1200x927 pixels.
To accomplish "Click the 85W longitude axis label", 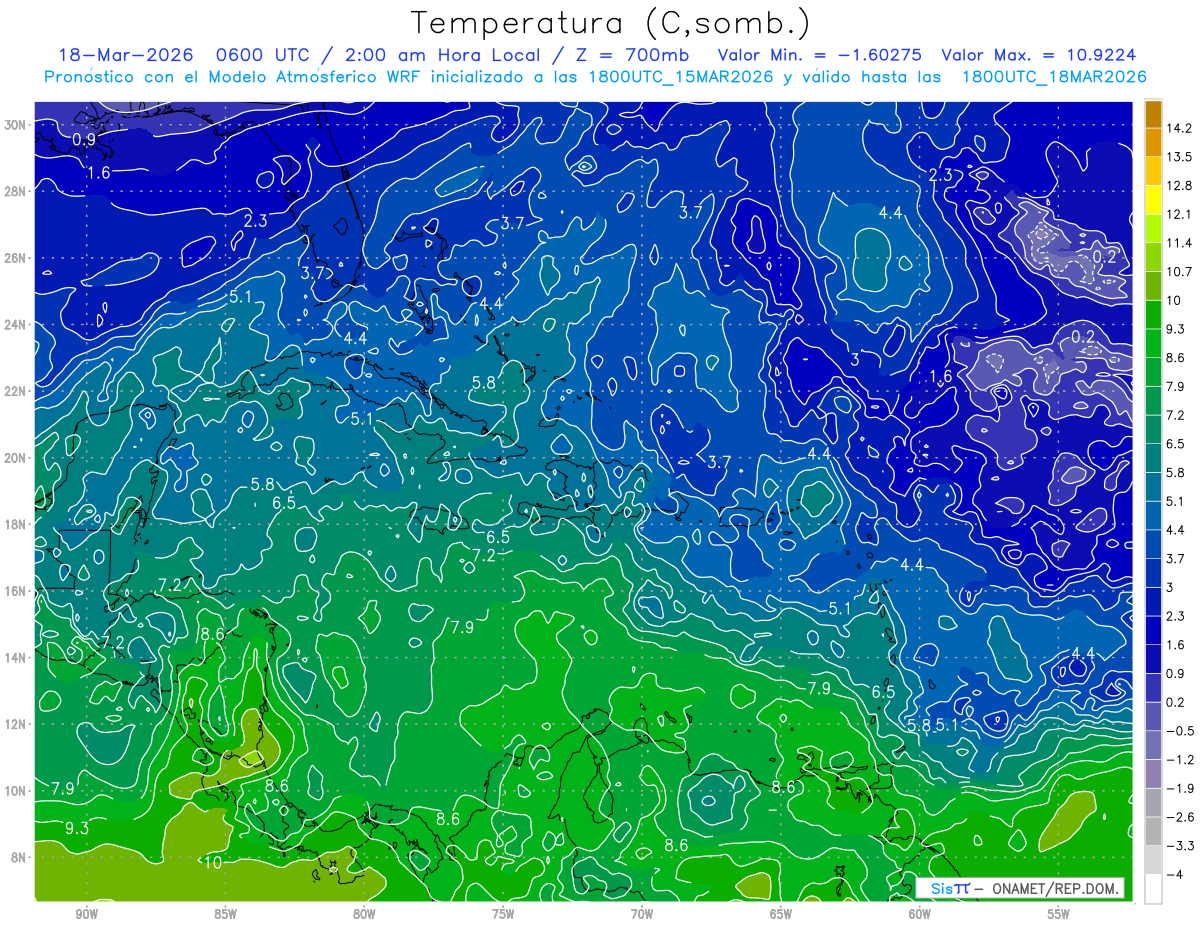I will pyautogui.click(x=225, y=913).
